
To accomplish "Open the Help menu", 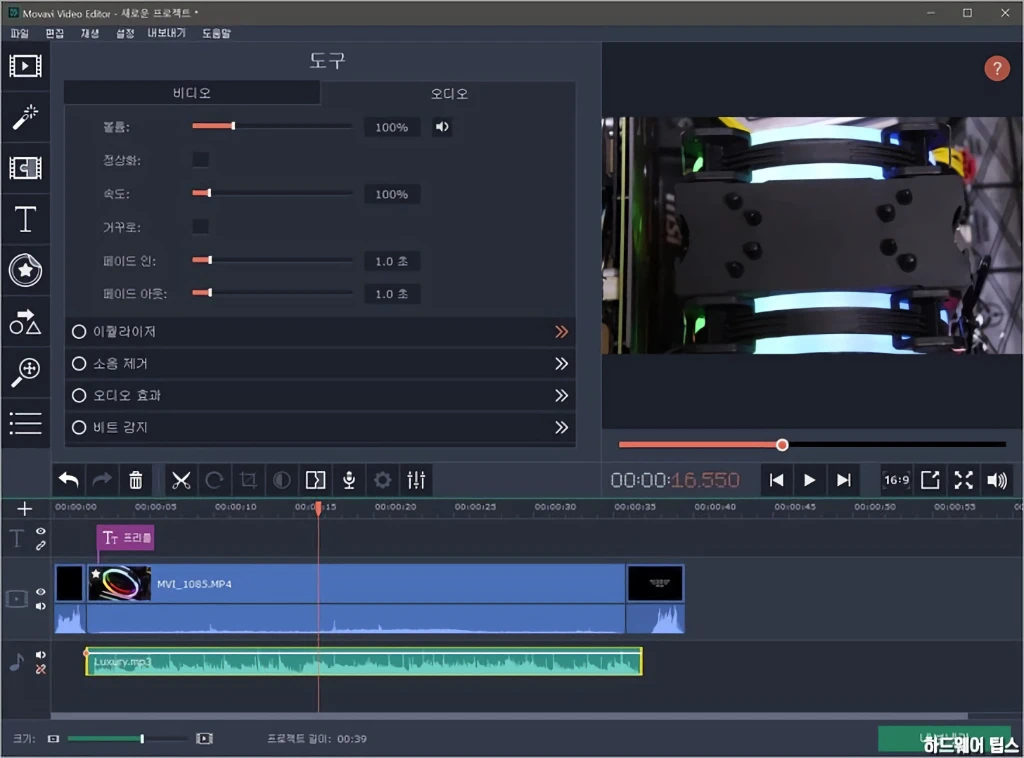I will coord(216,33).
